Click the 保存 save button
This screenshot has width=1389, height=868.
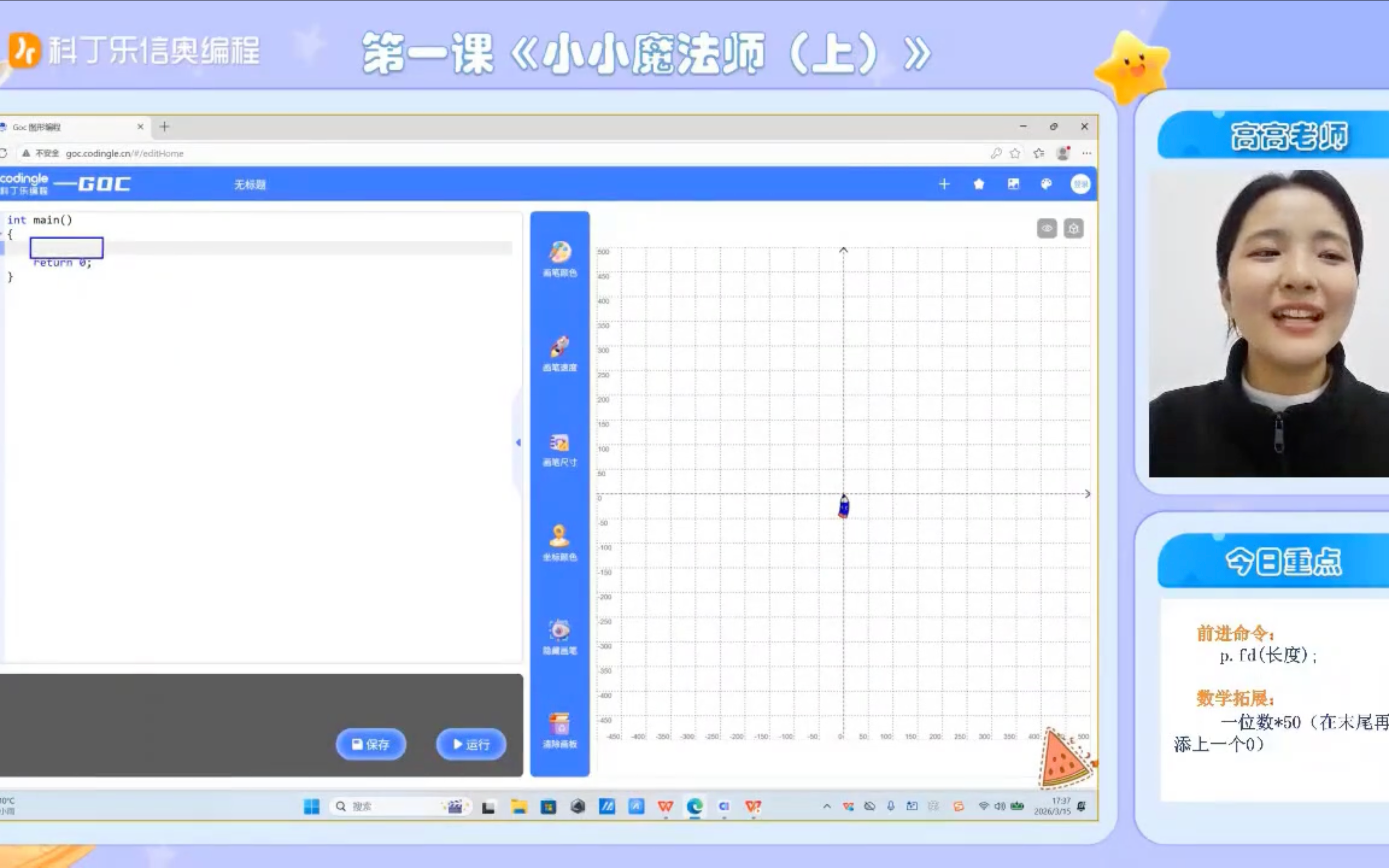(x=371, y=744)
